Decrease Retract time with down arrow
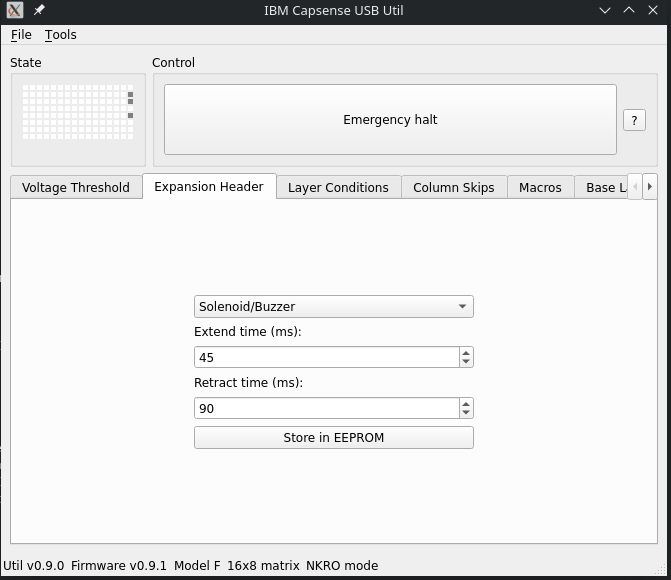This screenshot has width=671, height=580. (466, 413)
